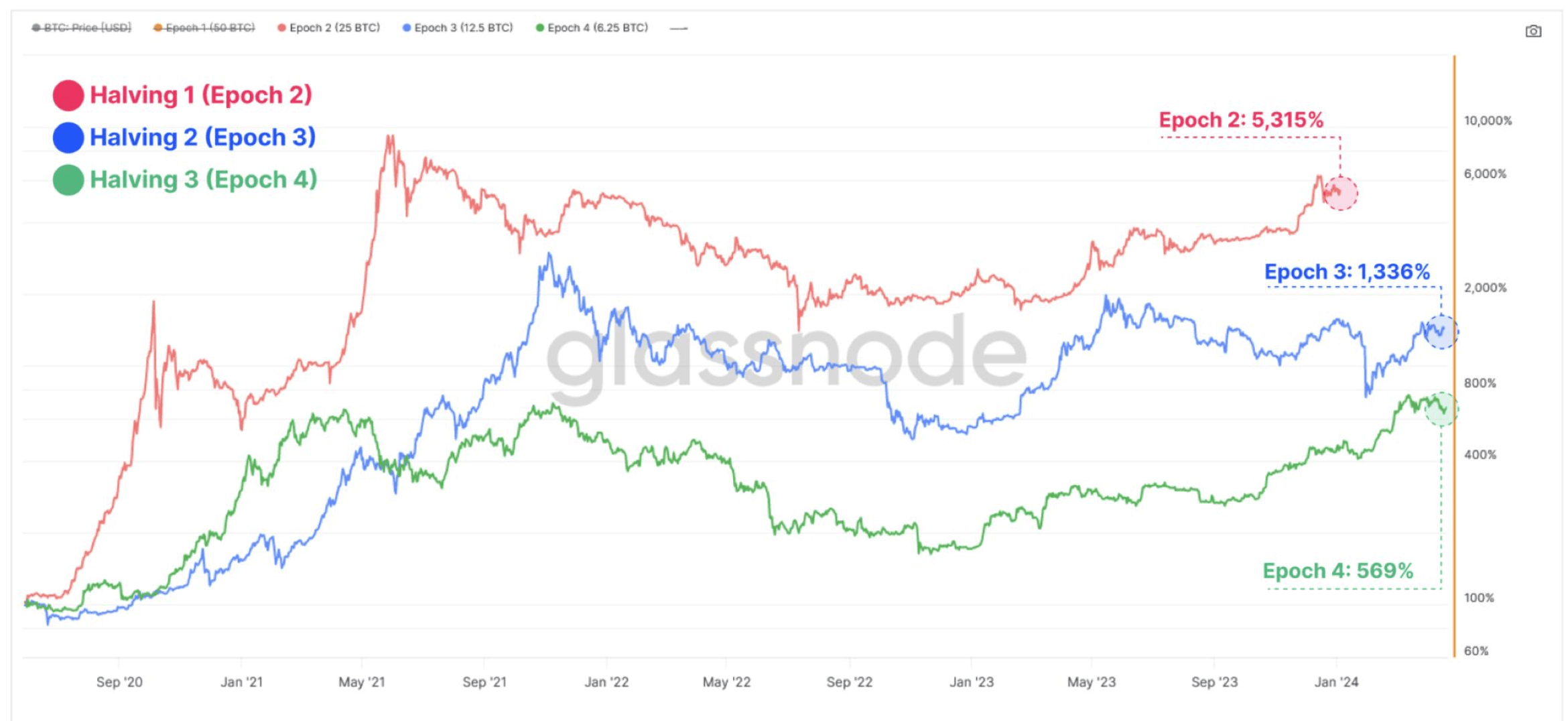This screenshot has height=721, width=1568.
Task: Click the Epoch 4: 569% annotation
Action: point(1338,570)
